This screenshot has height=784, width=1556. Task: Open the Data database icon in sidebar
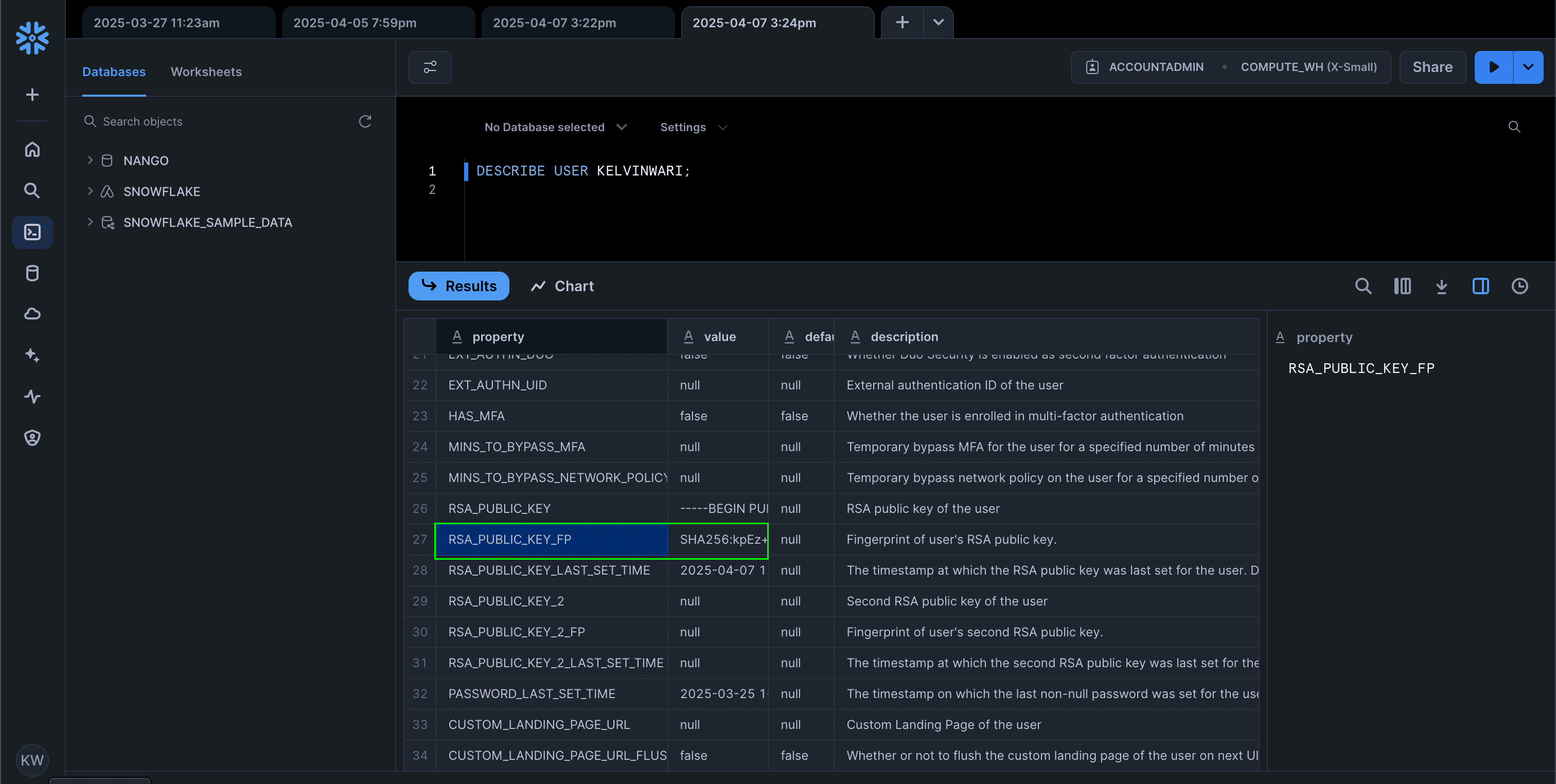(x=32, y=273)
